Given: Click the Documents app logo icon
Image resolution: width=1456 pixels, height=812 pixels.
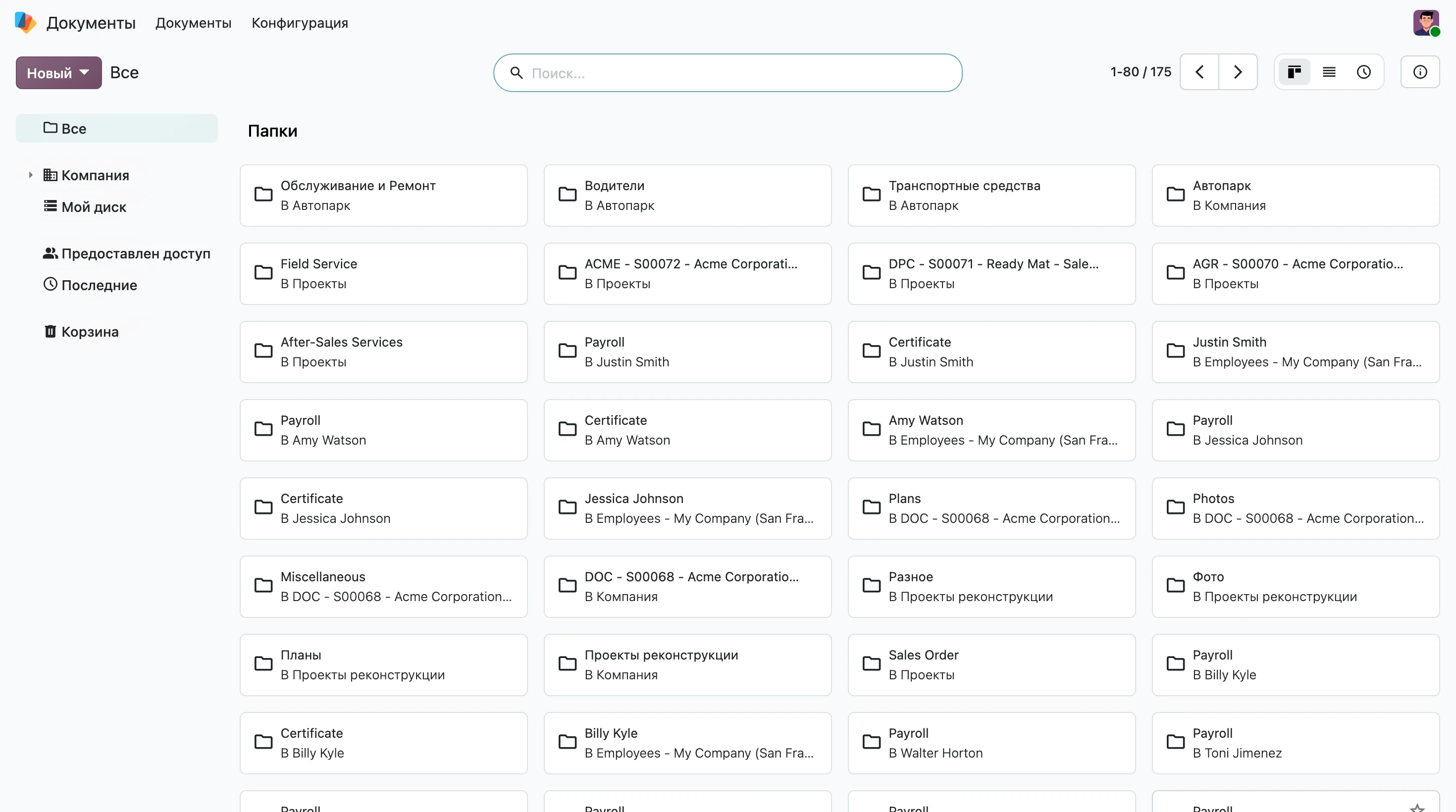Looking at the screenshot, I should point(25,23).
